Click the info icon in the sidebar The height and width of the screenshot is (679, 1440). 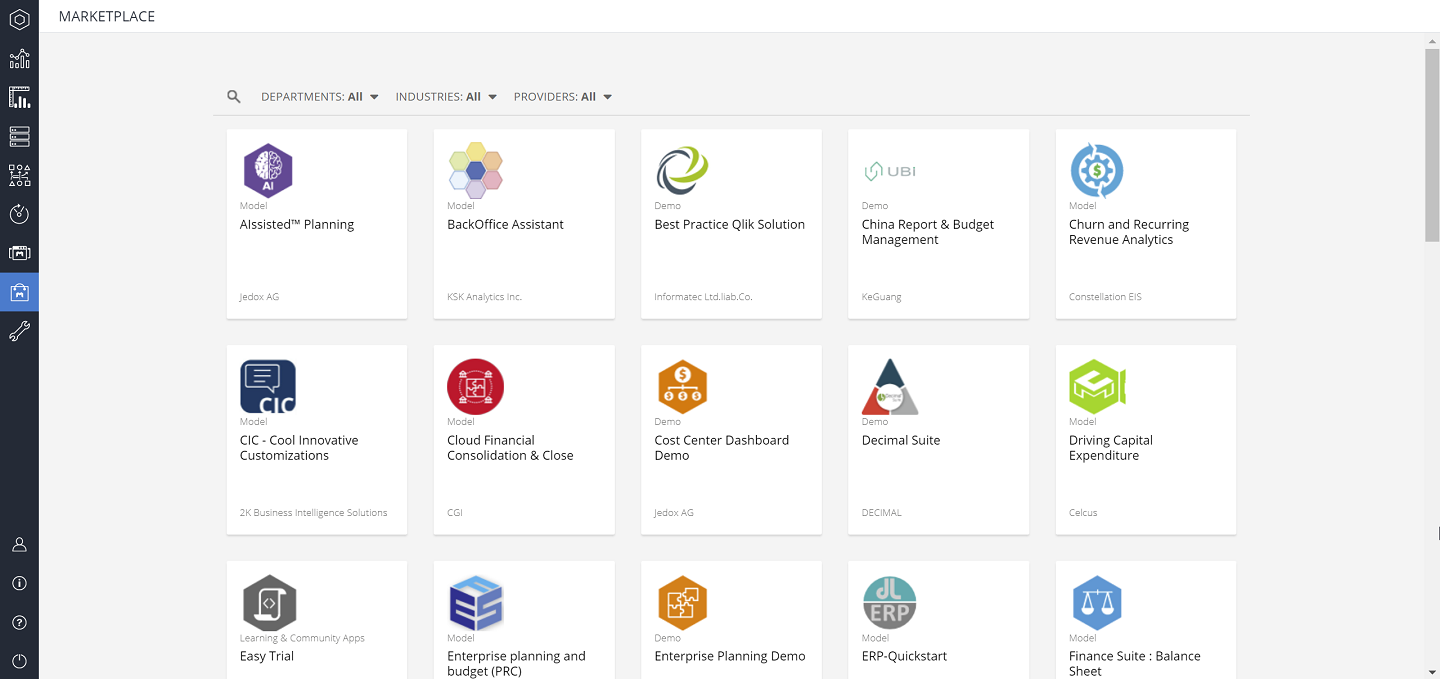(x=20, y=583)
